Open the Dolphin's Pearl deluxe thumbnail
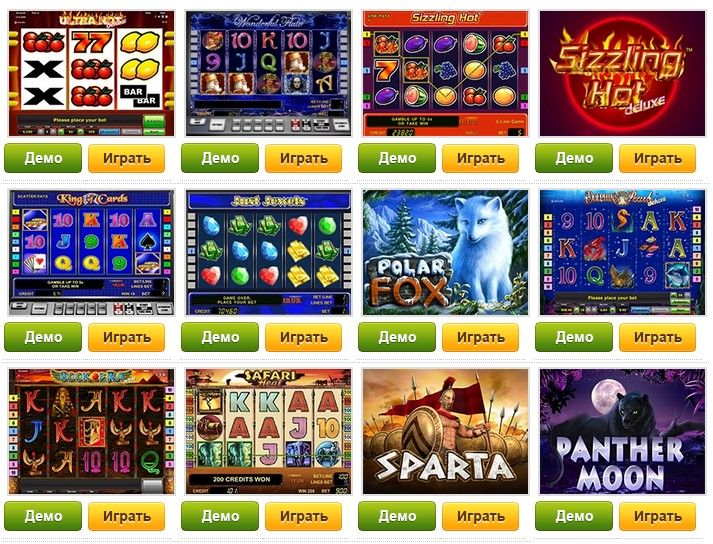This screenshot has height=544, width=713. (623, 252)
